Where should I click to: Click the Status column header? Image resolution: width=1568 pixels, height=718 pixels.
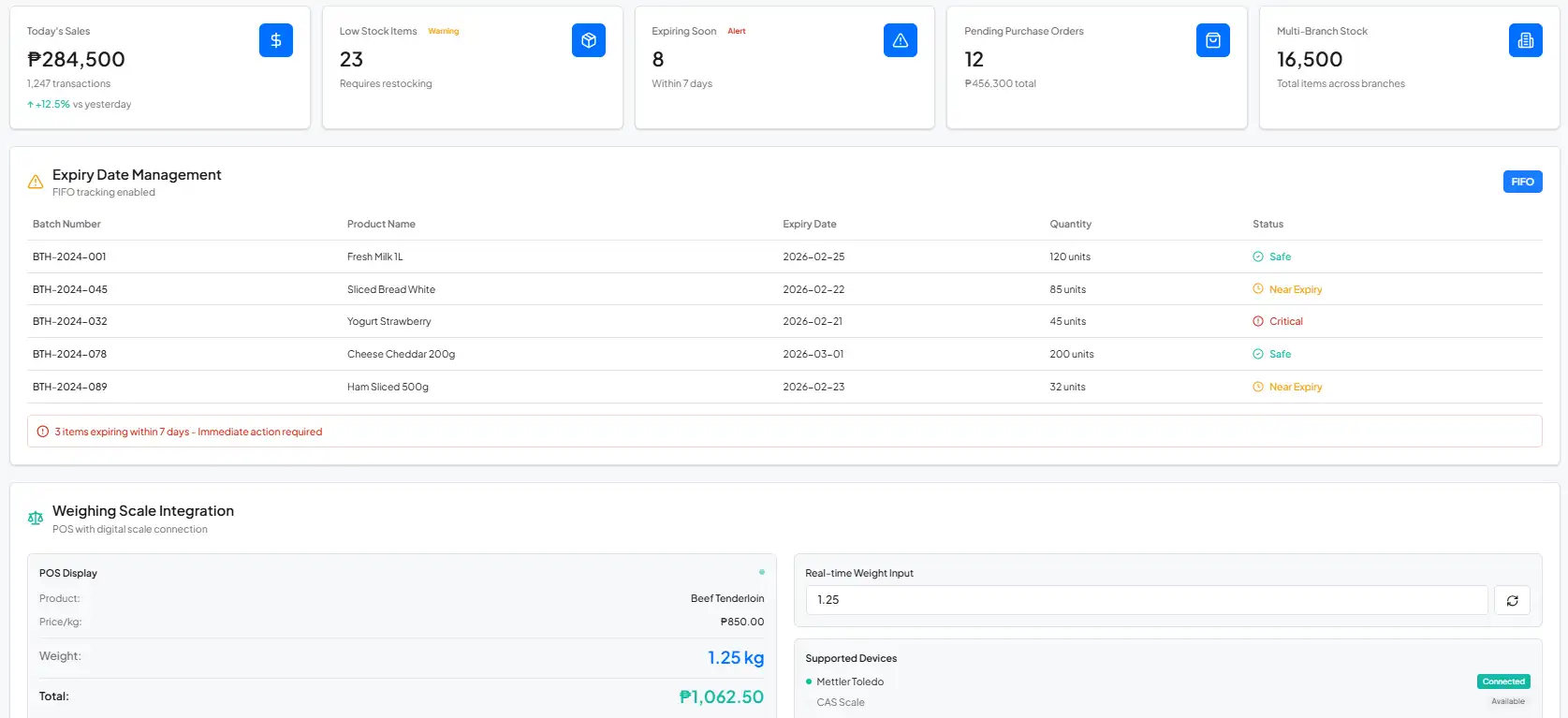pos(1268,224)
